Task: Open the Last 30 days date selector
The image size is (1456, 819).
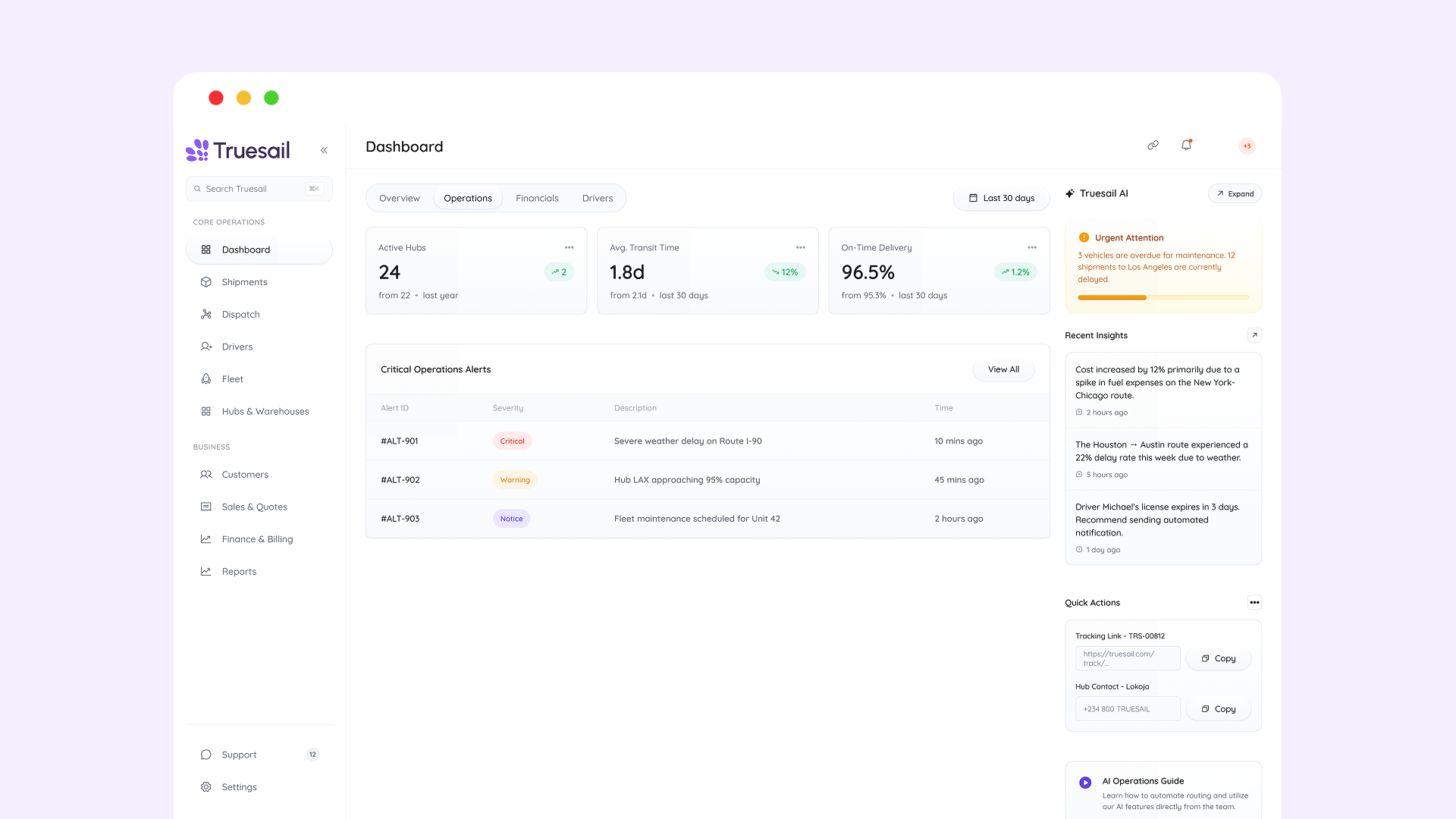Action: (x=1001, y=198)
